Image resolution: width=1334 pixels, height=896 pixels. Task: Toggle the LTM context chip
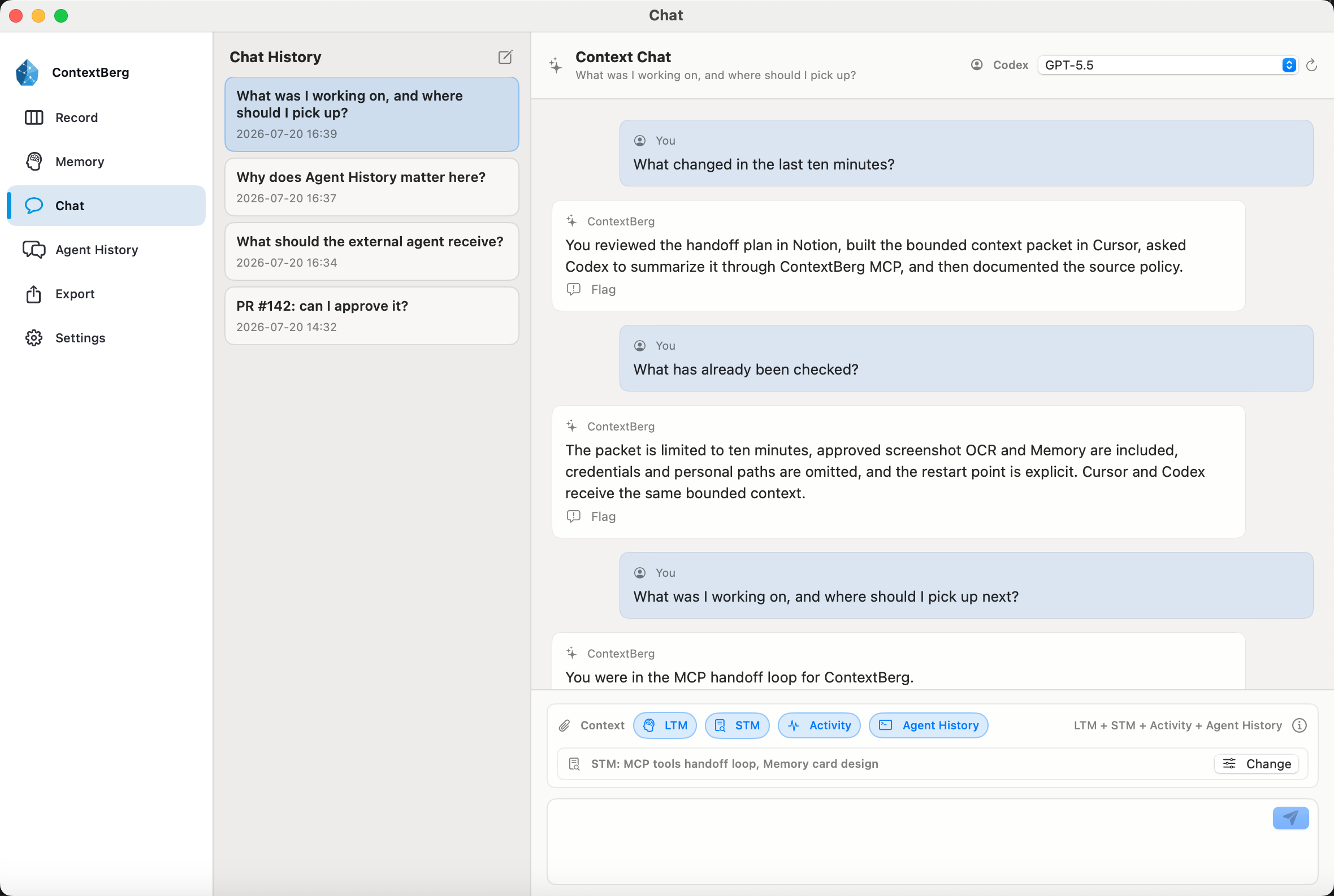pos(665,725)
